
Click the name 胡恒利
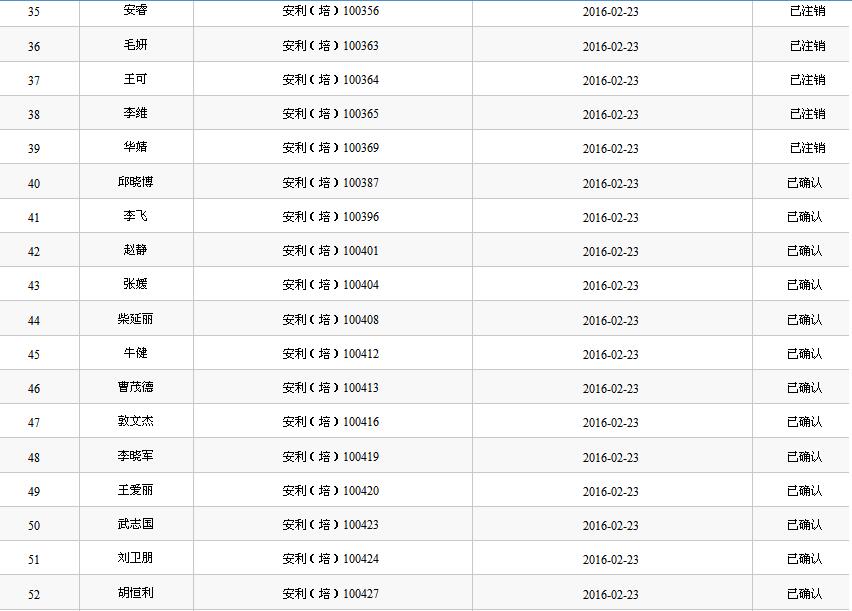point(135,593)
